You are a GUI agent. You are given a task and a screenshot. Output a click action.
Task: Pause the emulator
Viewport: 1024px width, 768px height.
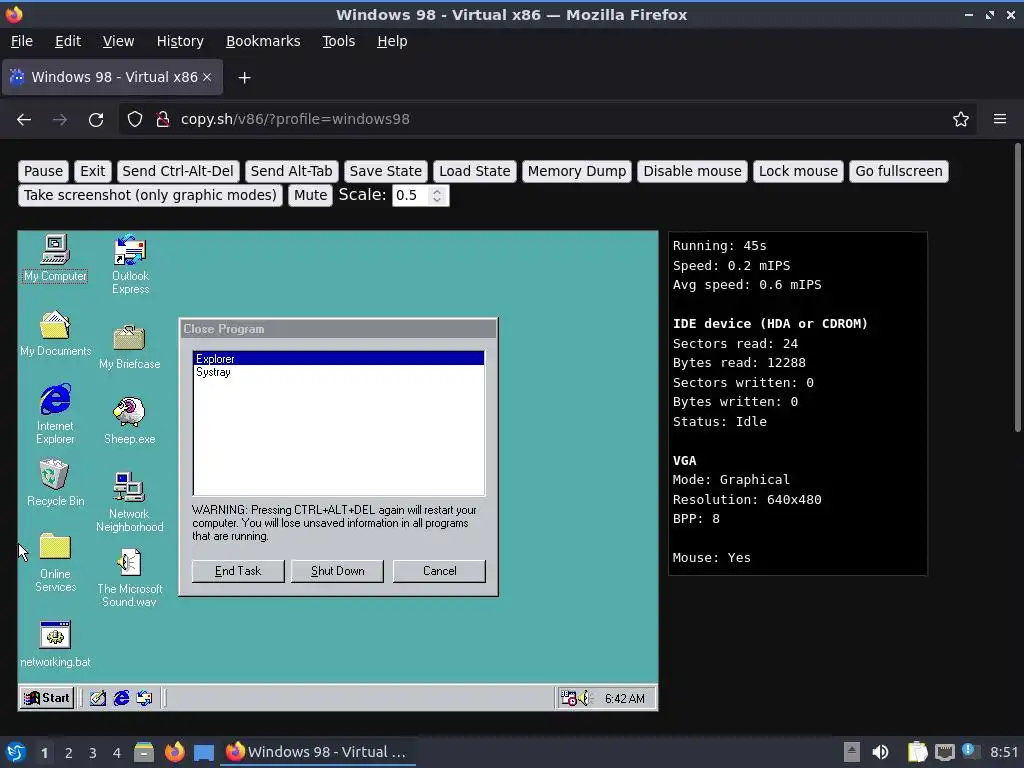point(43,171)
